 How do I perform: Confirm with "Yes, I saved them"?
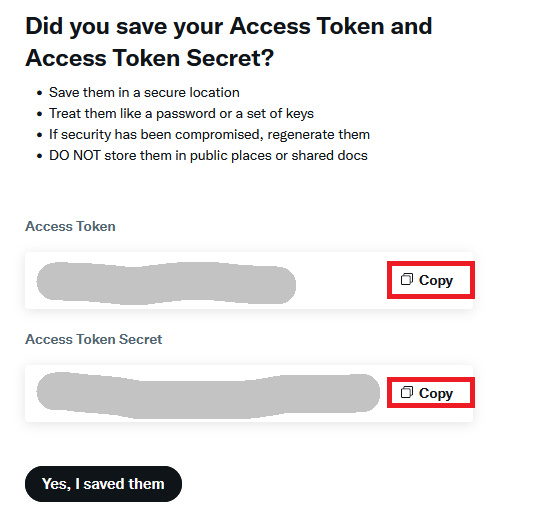pos(103,484)
